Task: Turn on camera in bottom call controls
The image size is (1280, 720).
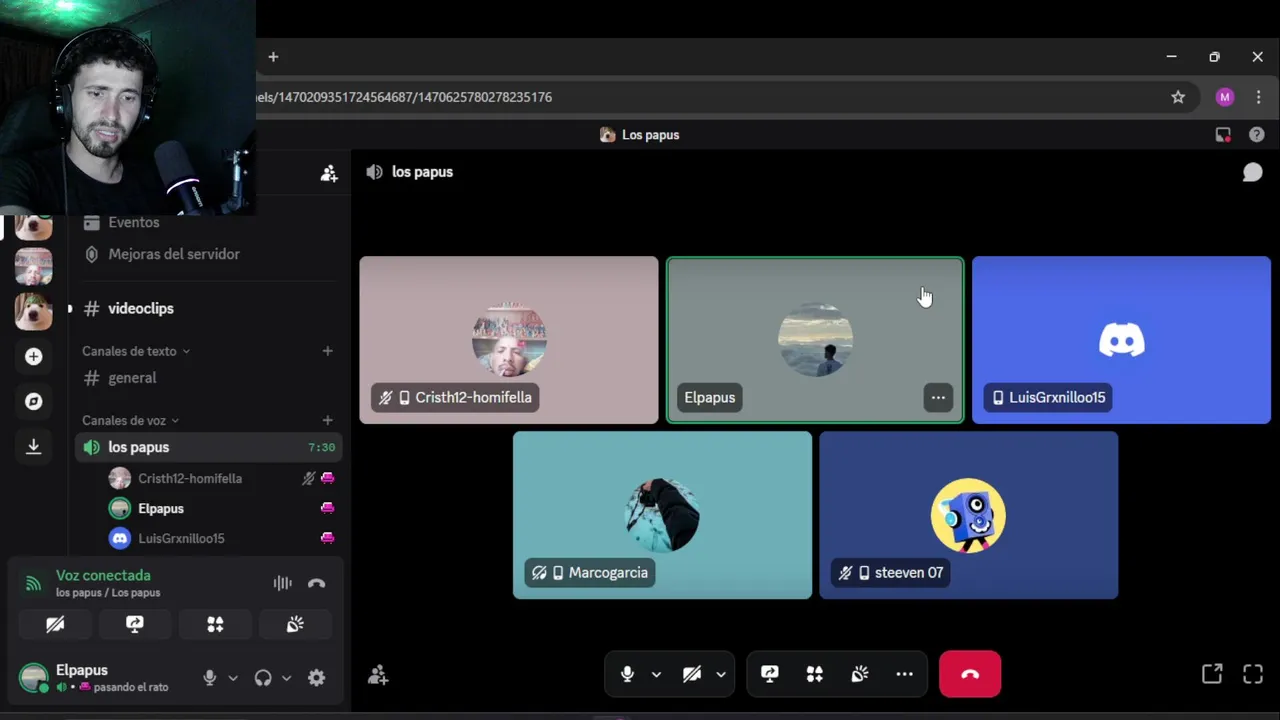Action: click(x=692, y=674)
